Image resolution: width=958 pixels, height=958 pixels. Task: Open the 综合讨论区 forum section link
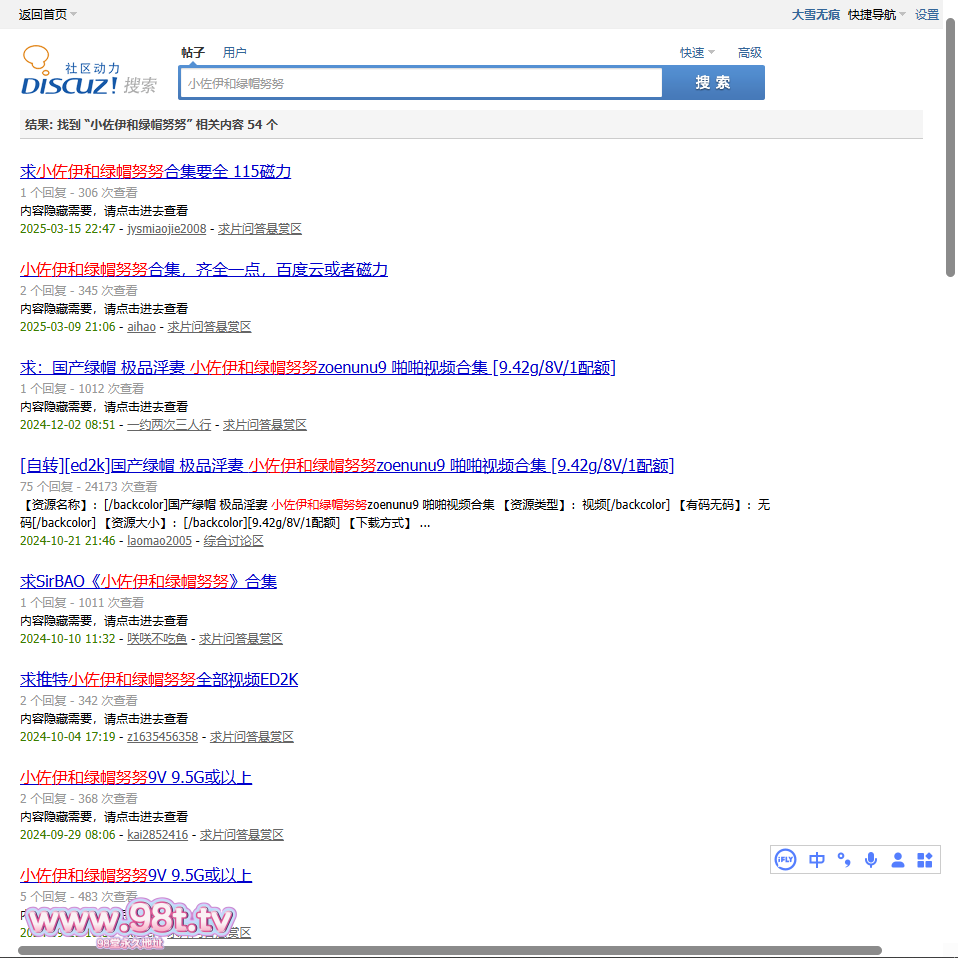click(x=234, y=541)
